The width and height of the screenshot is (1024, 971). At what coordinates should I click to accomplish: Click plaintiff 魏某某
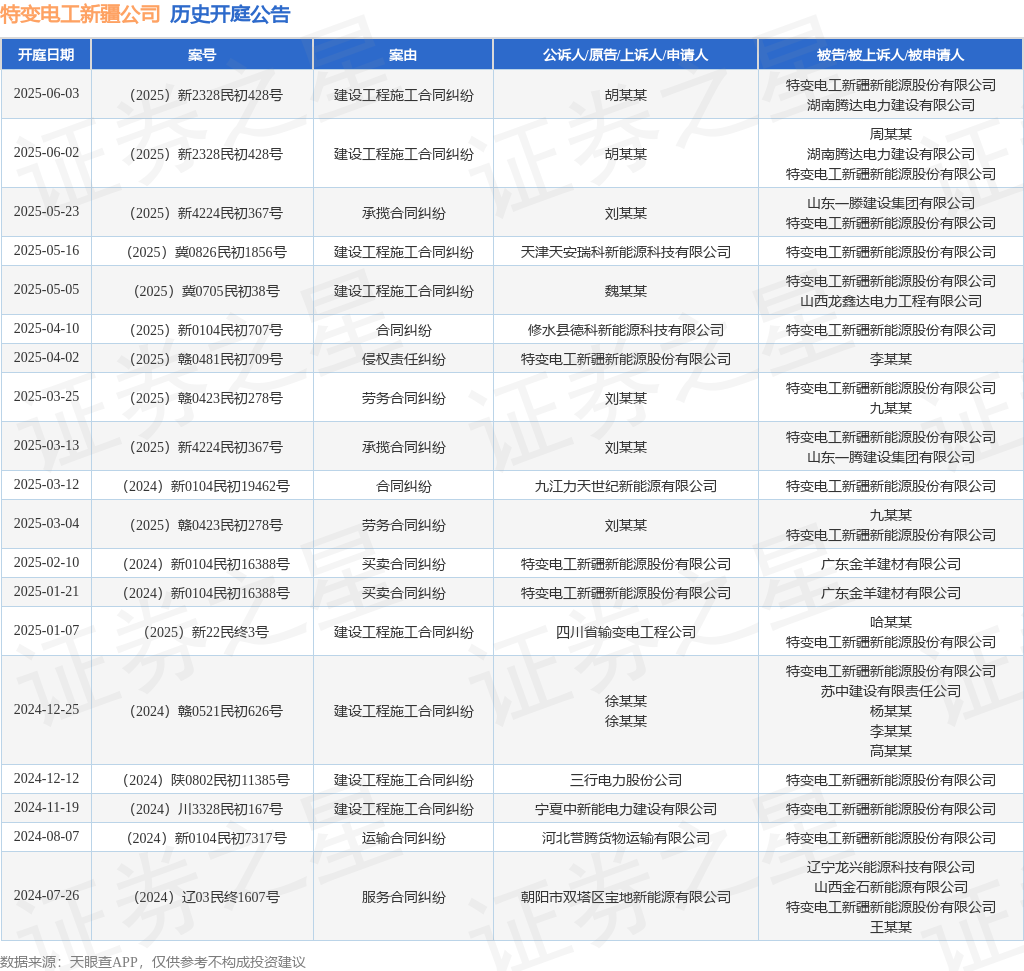626,291
